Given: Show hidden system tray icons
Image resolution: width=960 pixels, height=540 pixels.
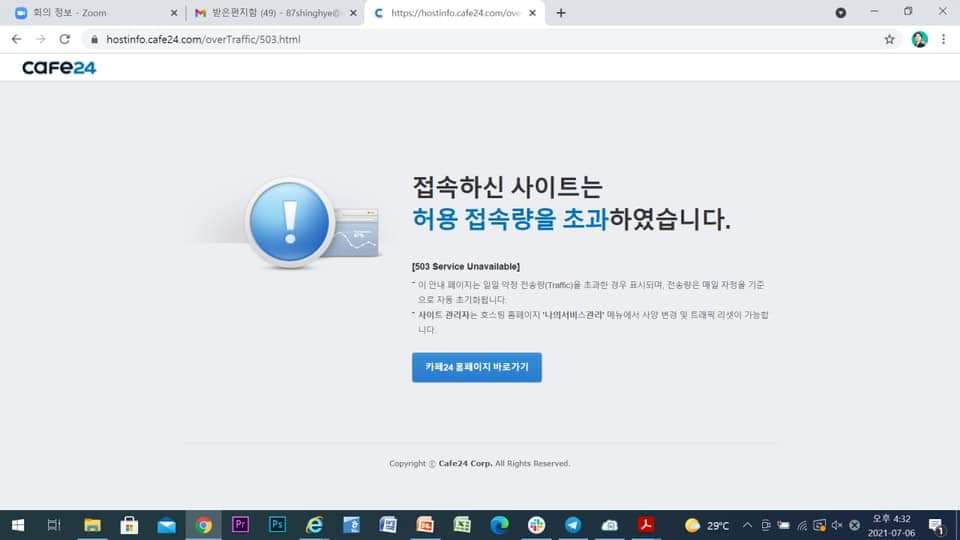Looking at the screenshot, I should [x=747, y=525].
